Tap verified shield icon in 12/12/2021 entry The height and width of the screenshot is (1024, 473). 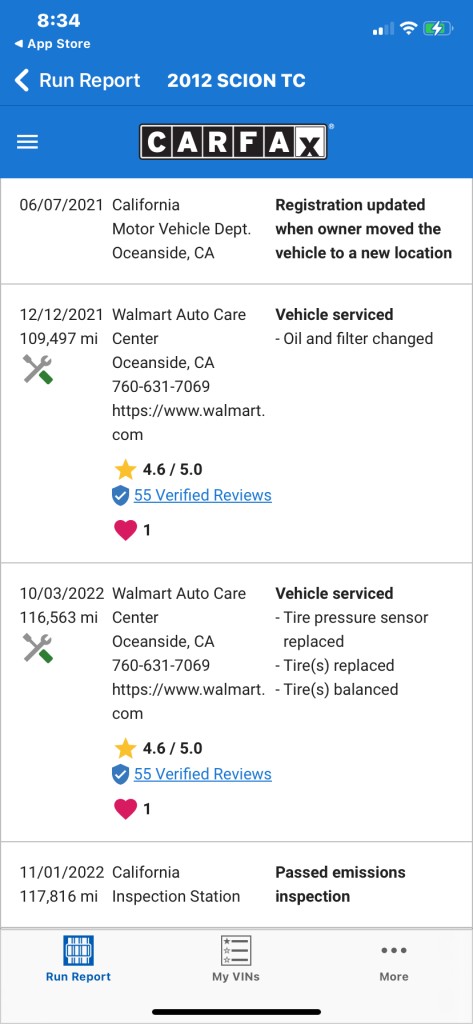121,496
